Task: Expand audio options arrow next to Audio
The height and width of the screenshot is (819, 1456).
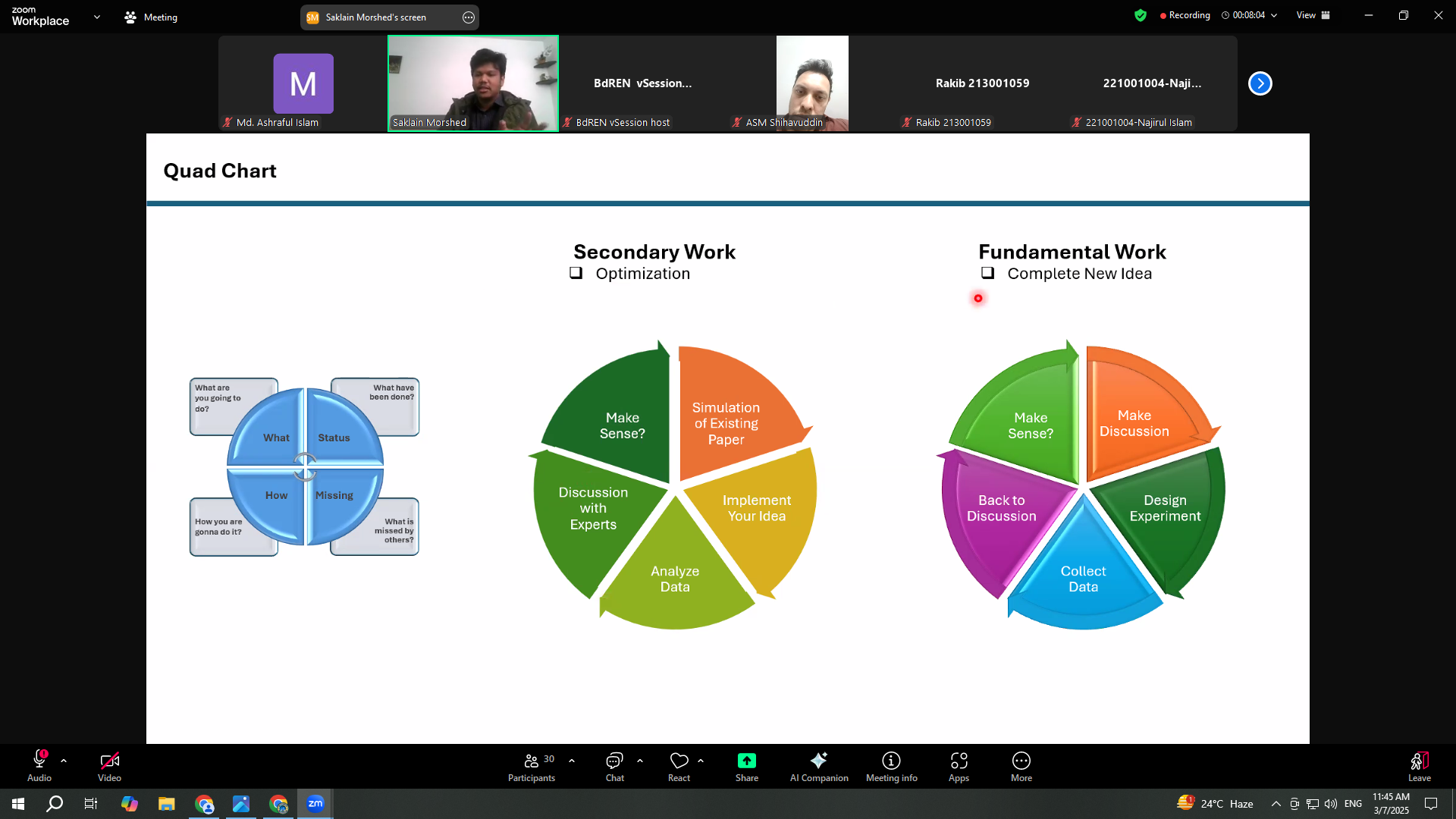Action: (x=64, y=760)
